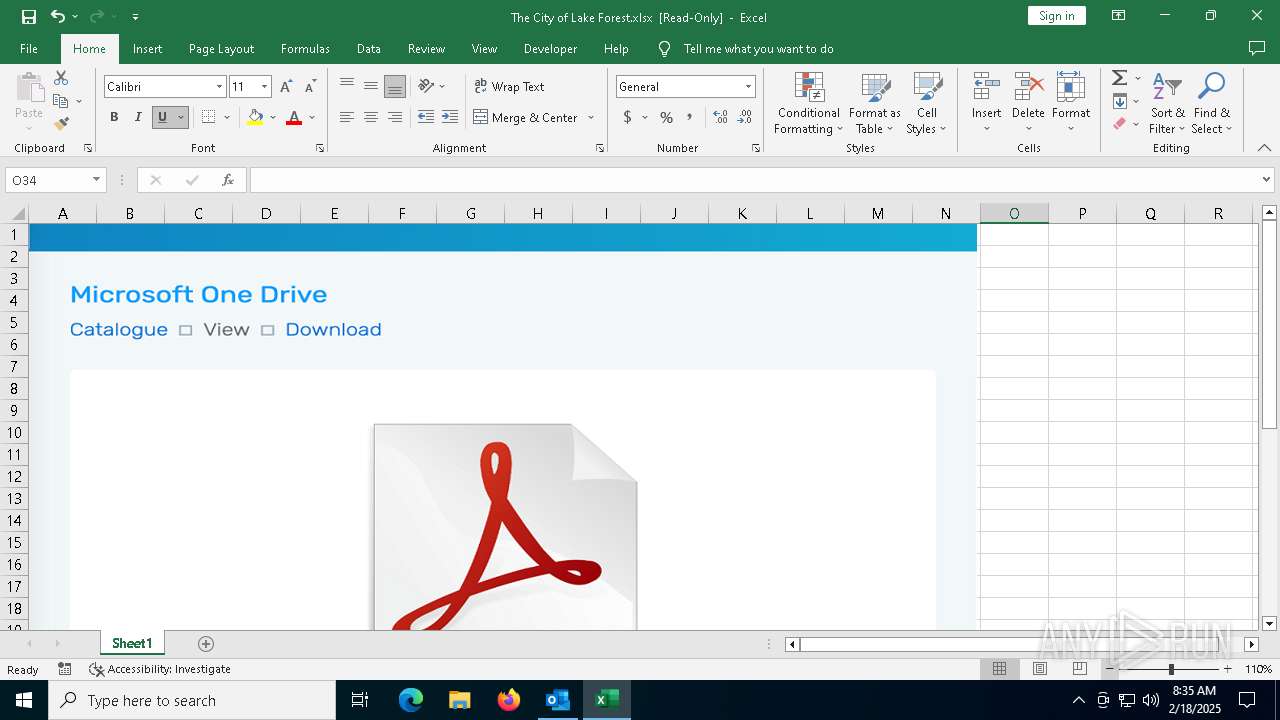The image size is (1280, 720).
Task: Open the Font Color dropdown arrow
Action: click(312, 117)
